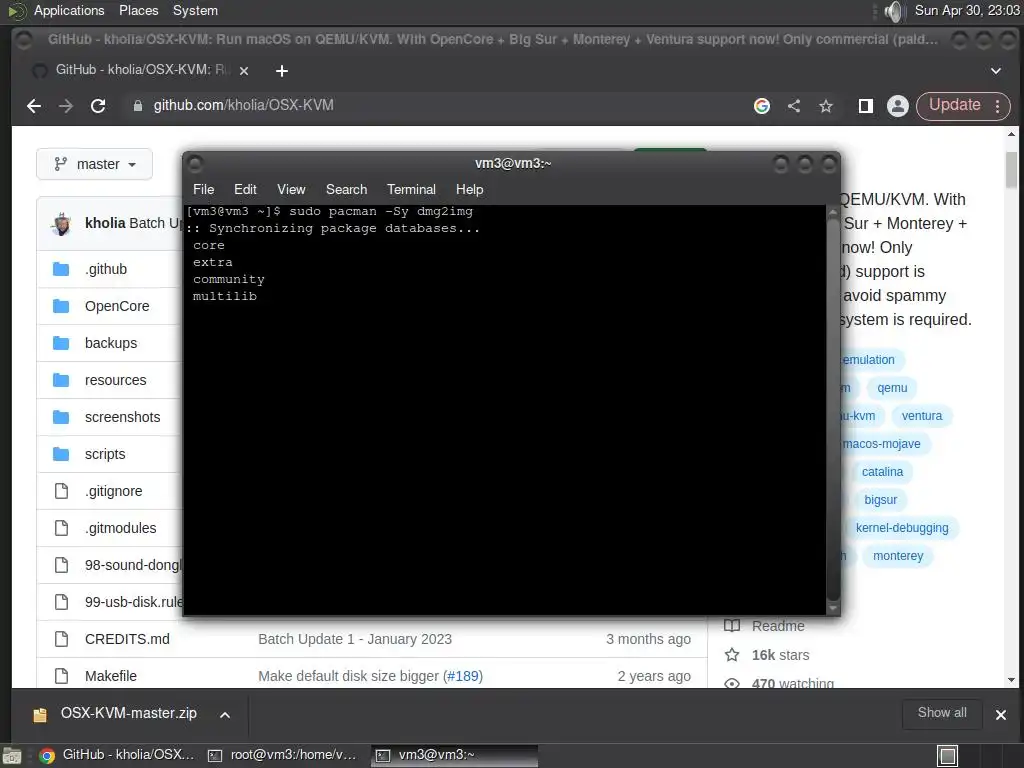Expand the OSX-KVM-master.zip download options chevron

[x=225, y=715]
